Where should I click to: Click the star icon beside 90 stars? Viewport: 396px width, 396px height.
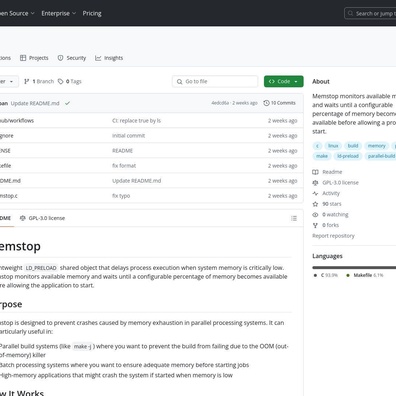tap(315, 204)
